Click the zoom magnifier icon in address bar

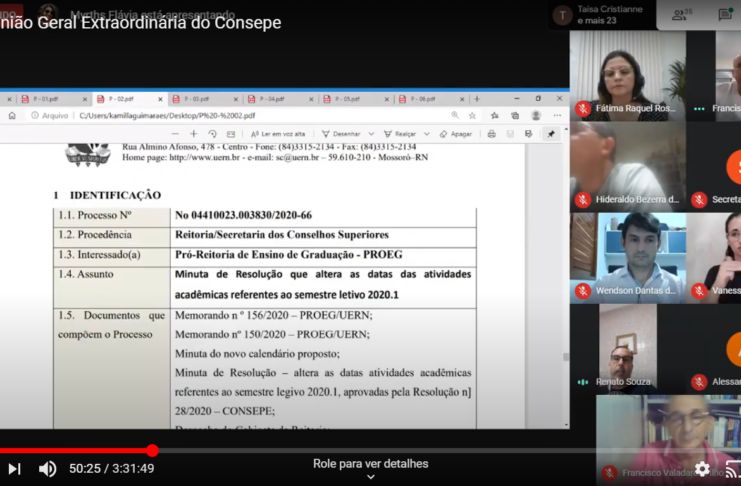click(x=455, y=115)
